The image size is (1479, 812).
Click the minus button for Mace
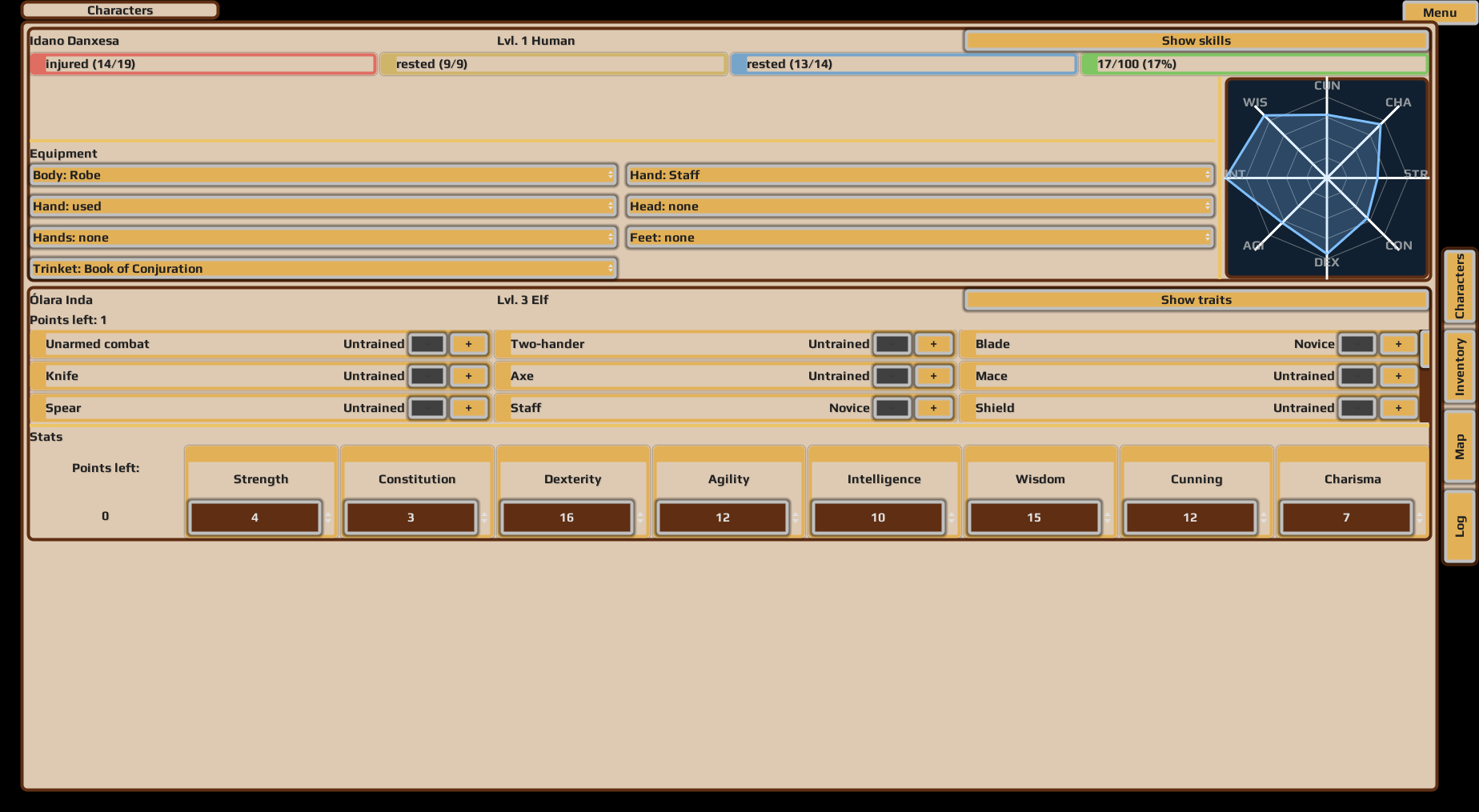[1357, 376]
